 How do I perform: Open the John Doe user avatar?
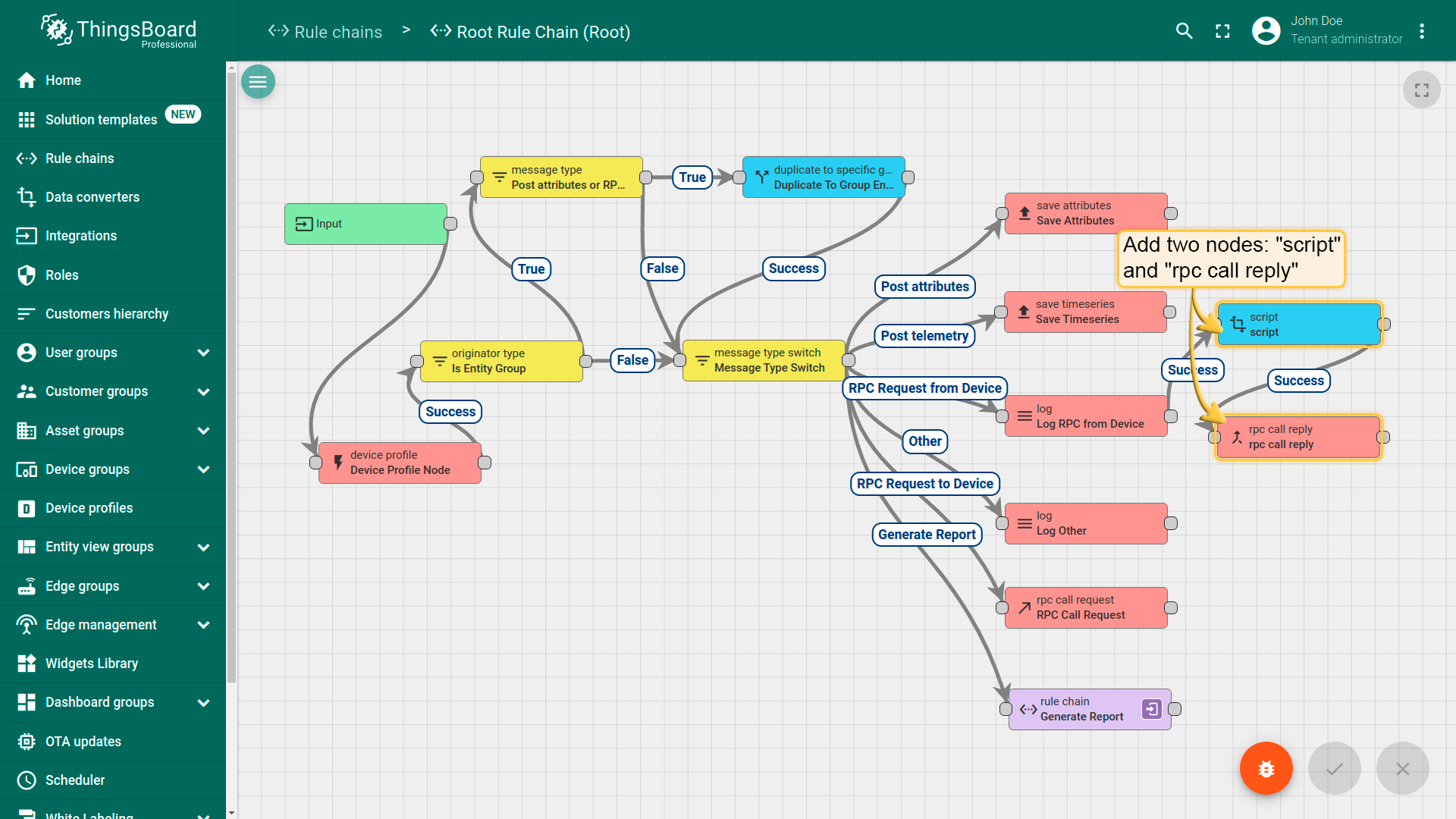pos(1266,30)
